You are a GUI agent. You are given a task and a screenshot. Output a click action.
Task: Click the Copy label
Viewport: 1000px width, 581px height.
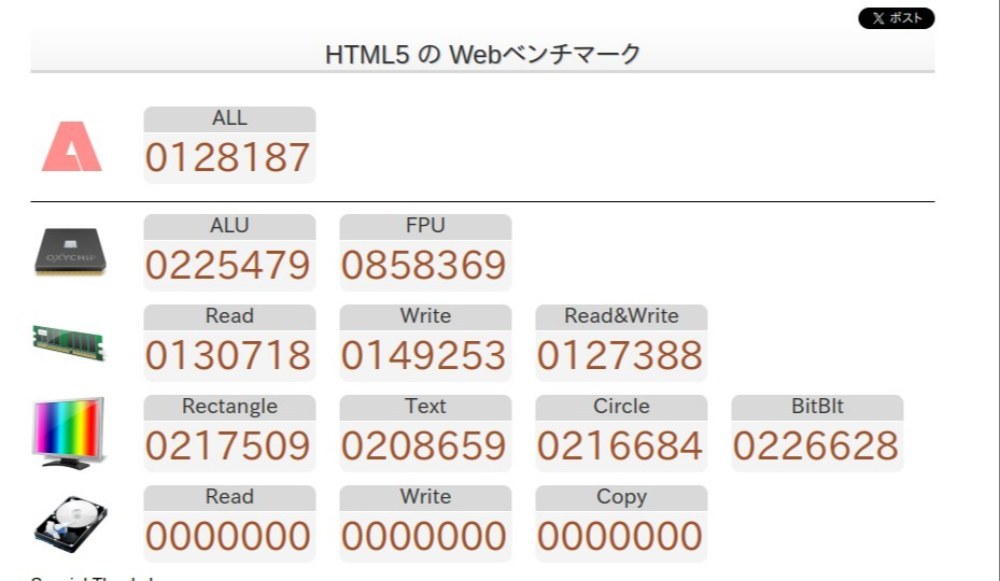pos(621,497)
